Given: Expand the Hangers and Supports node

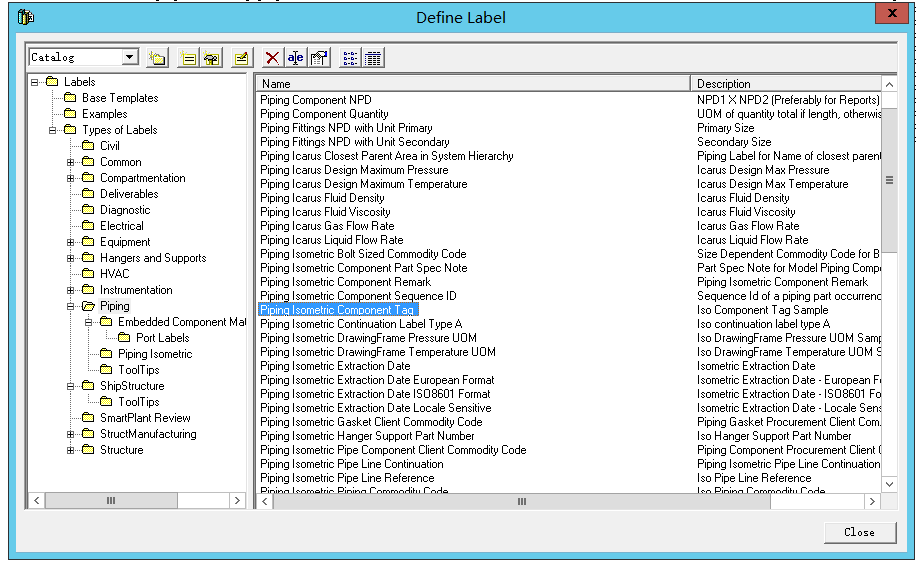Looking at the screenshot, I should point(70,258).
